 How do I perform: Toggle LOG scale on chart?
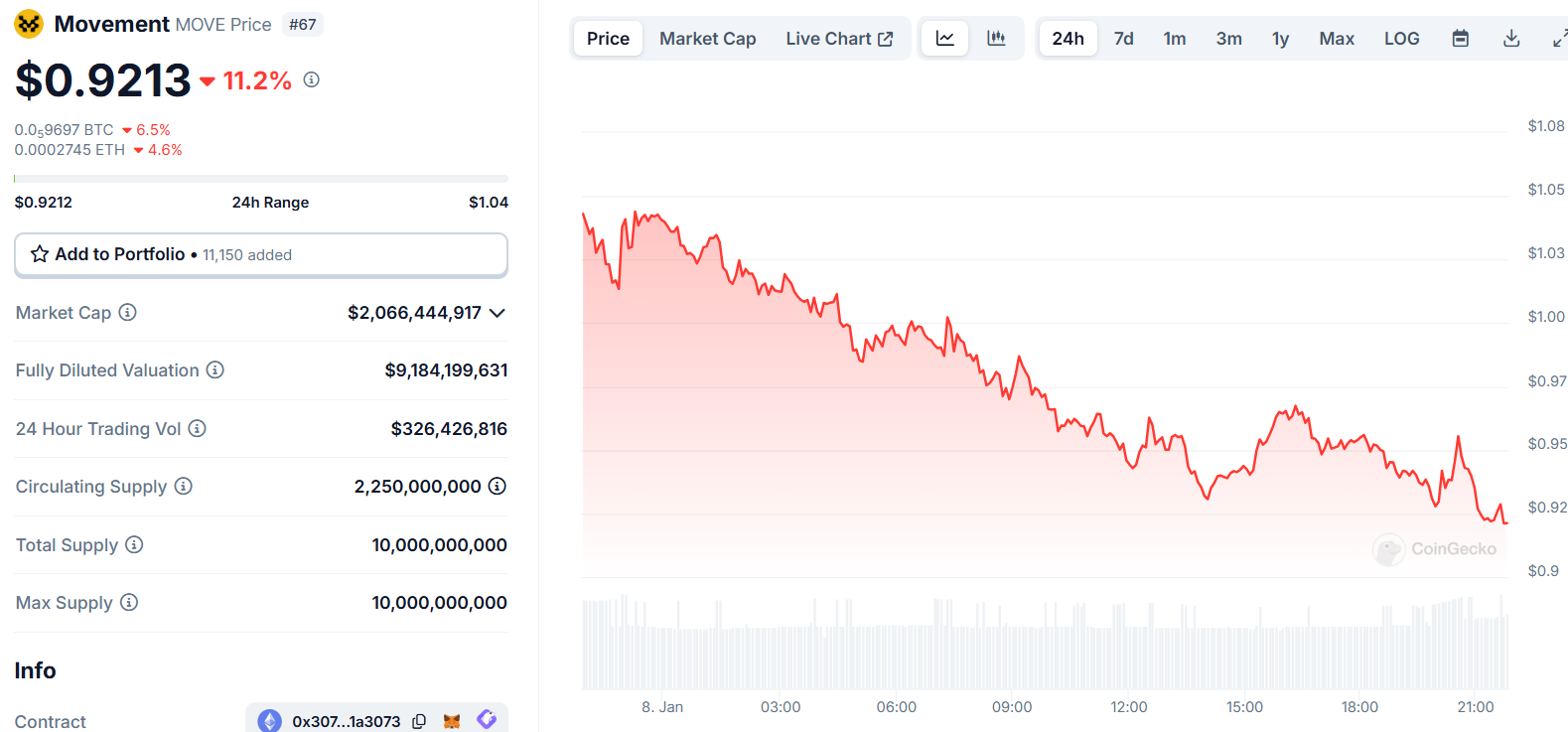click(x=1402, y=39)
